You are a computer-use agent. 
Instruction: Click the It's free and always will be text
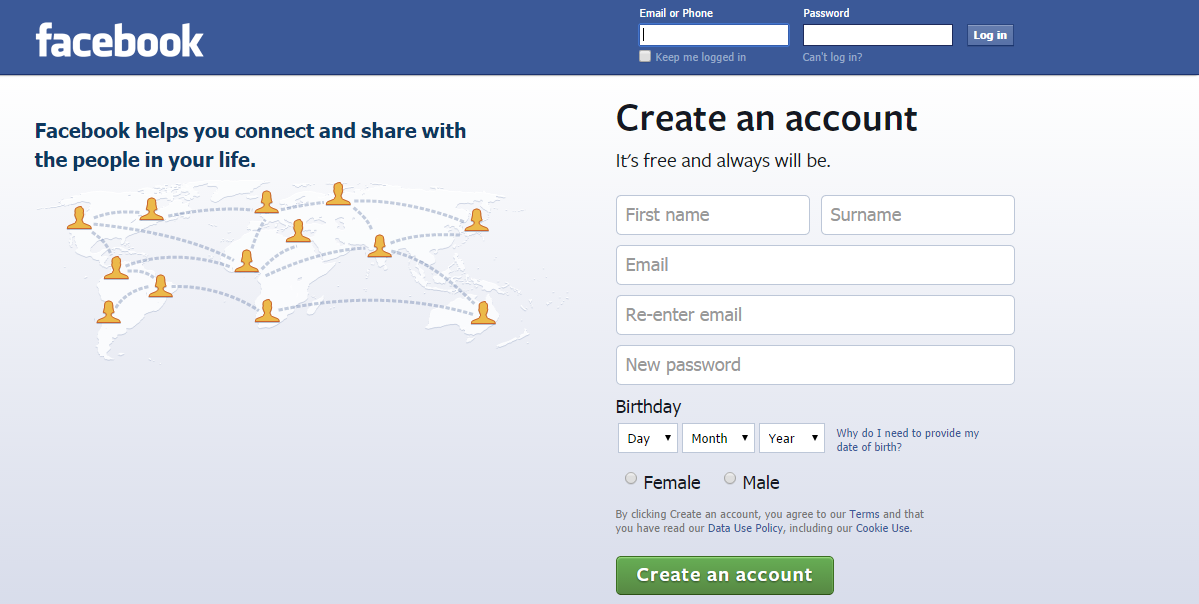point(723,161)
